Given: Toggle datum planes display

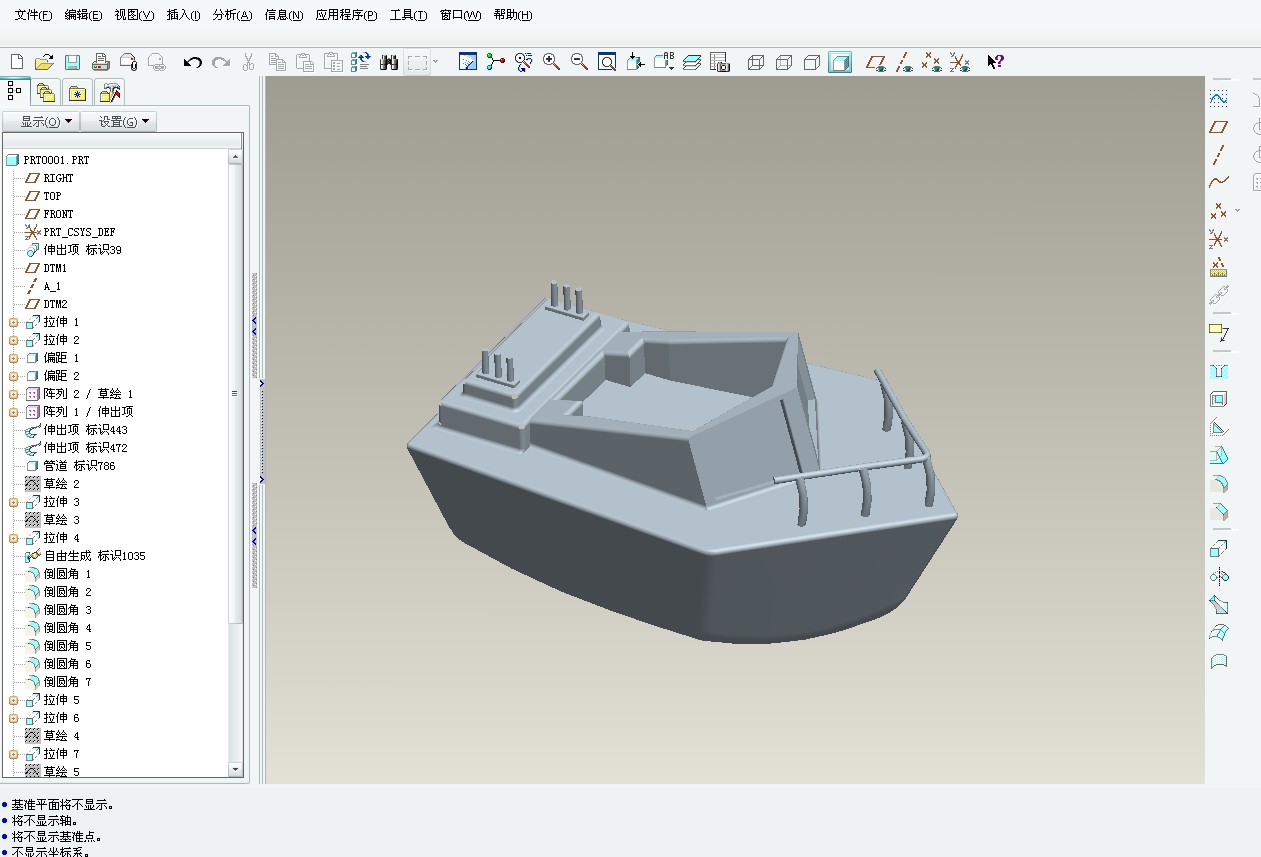Looking at the screenshot, I should pyautogui.click(x=876, y=62).
